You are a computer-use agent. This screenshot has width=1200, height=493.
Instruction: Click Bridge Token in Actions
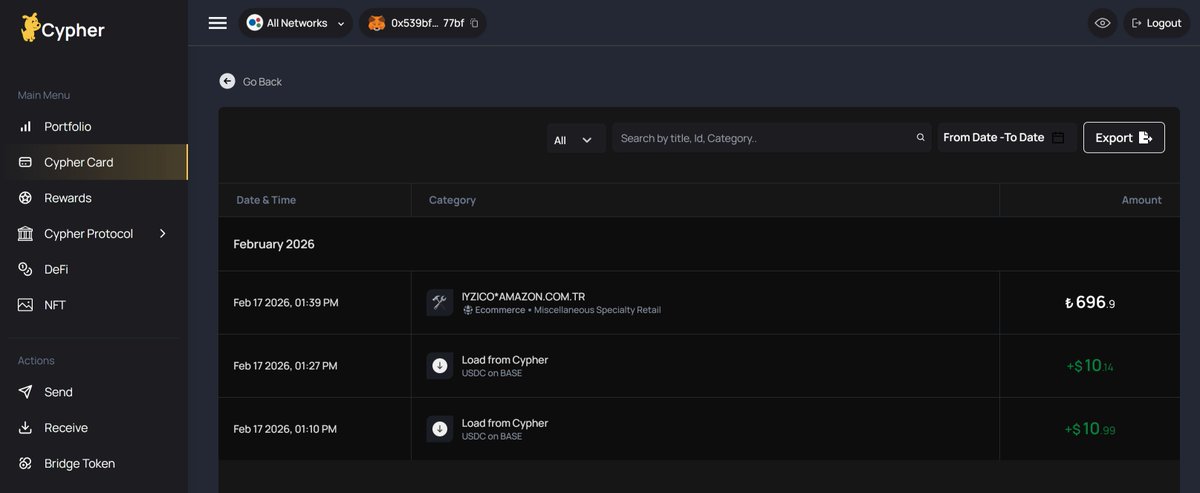pos(94,464)
